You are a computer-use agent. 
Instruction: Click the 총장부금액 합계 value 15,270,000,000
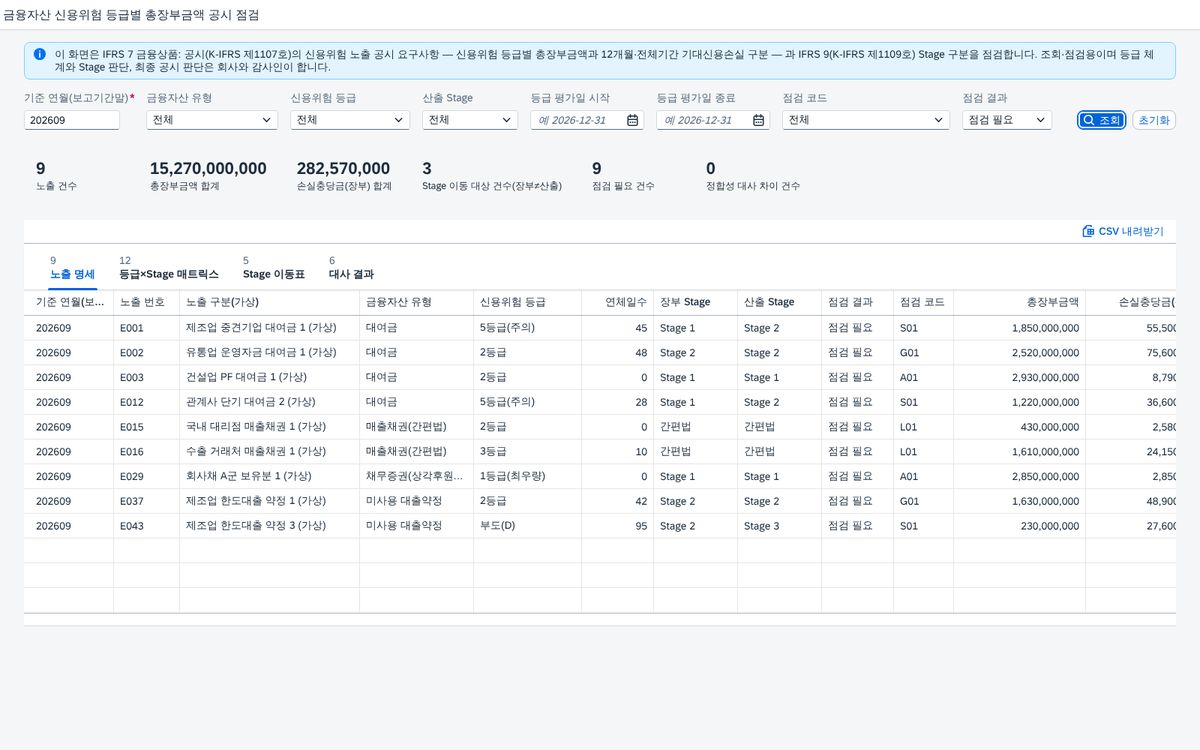point(208,168)
